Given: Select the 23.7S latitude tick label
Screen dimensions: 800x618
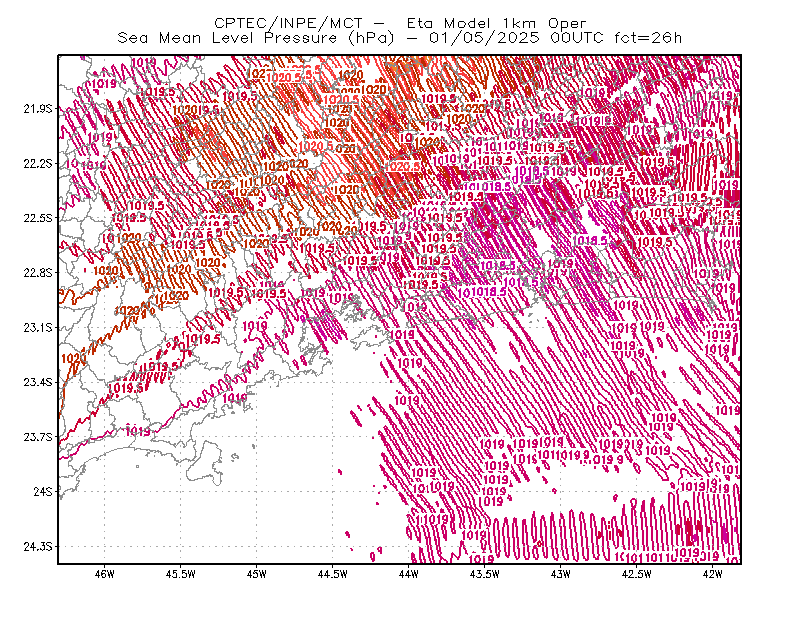Looking at the screenshot, I should pos(38,437).
